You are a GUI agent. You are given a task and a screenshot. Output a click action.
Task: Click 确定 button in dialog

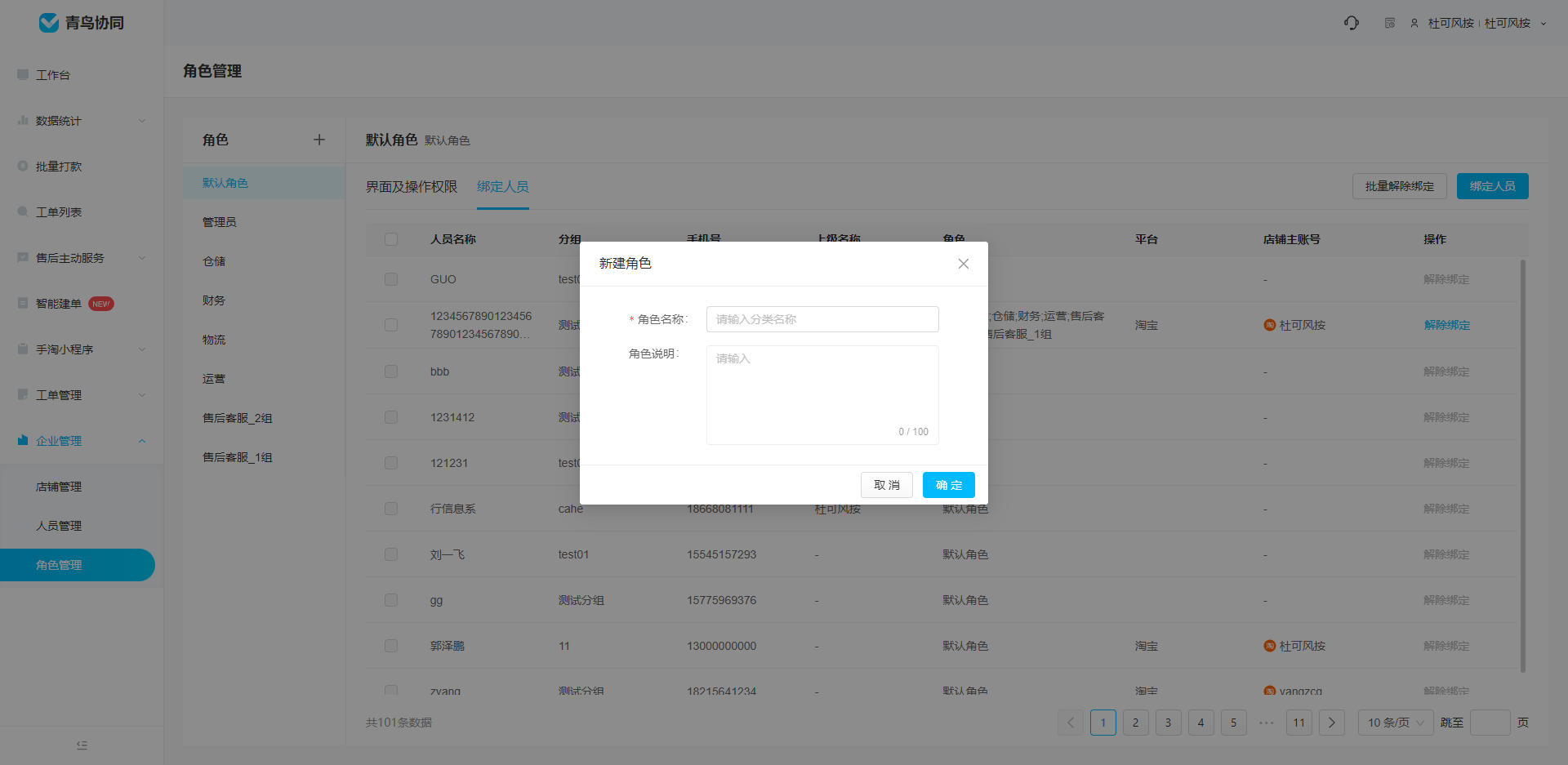pyautogui.click(x=949, y=485)
